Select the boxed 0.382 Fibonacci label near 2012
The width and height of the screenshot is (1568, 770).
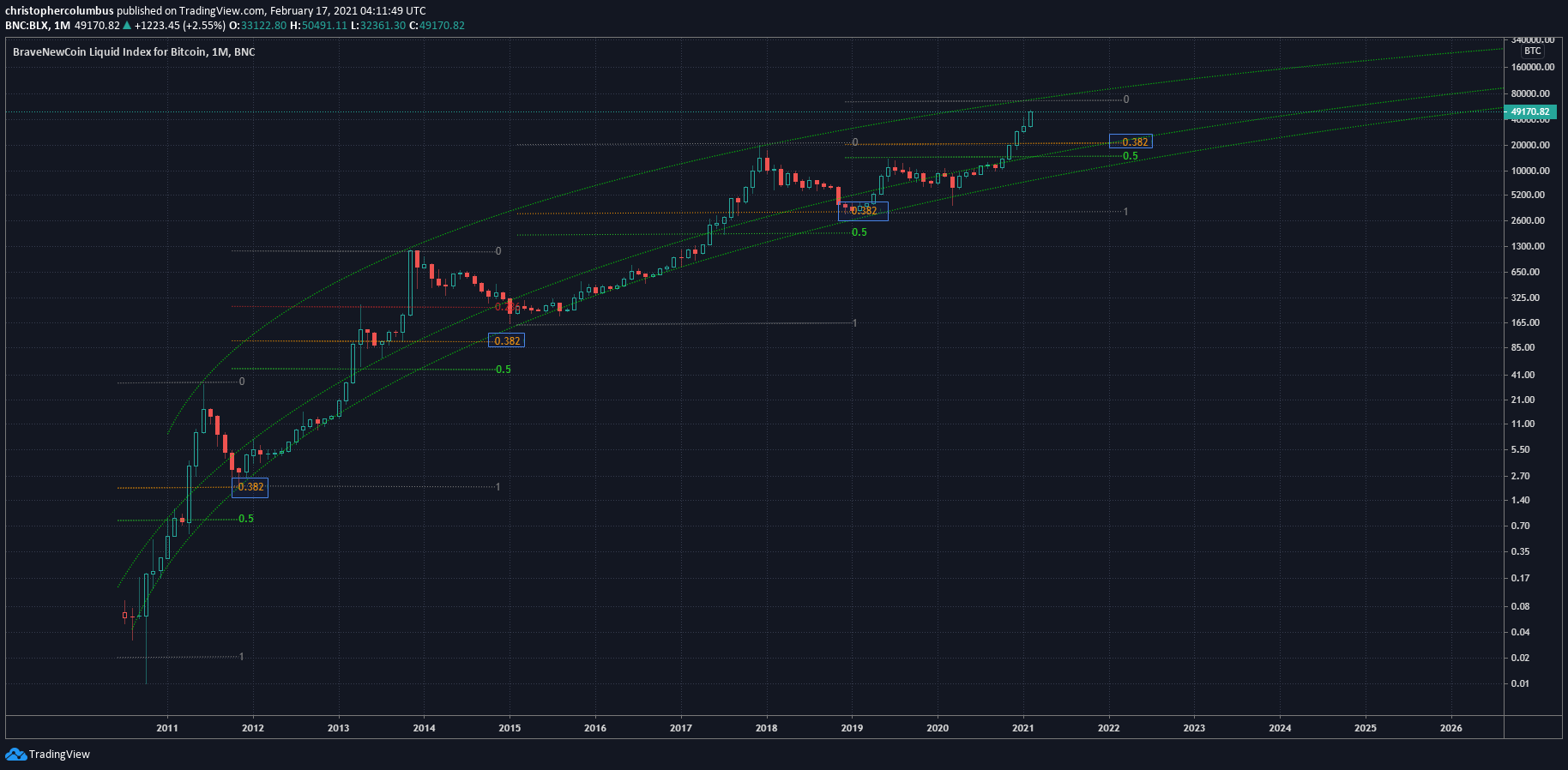[250, 487]
